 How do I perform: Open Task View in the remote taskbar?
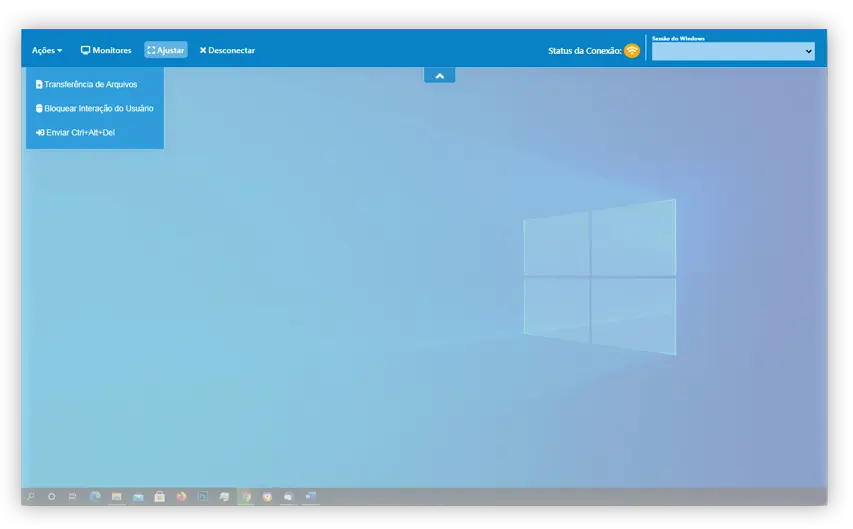pyautogui.click(x=72, y=496)
